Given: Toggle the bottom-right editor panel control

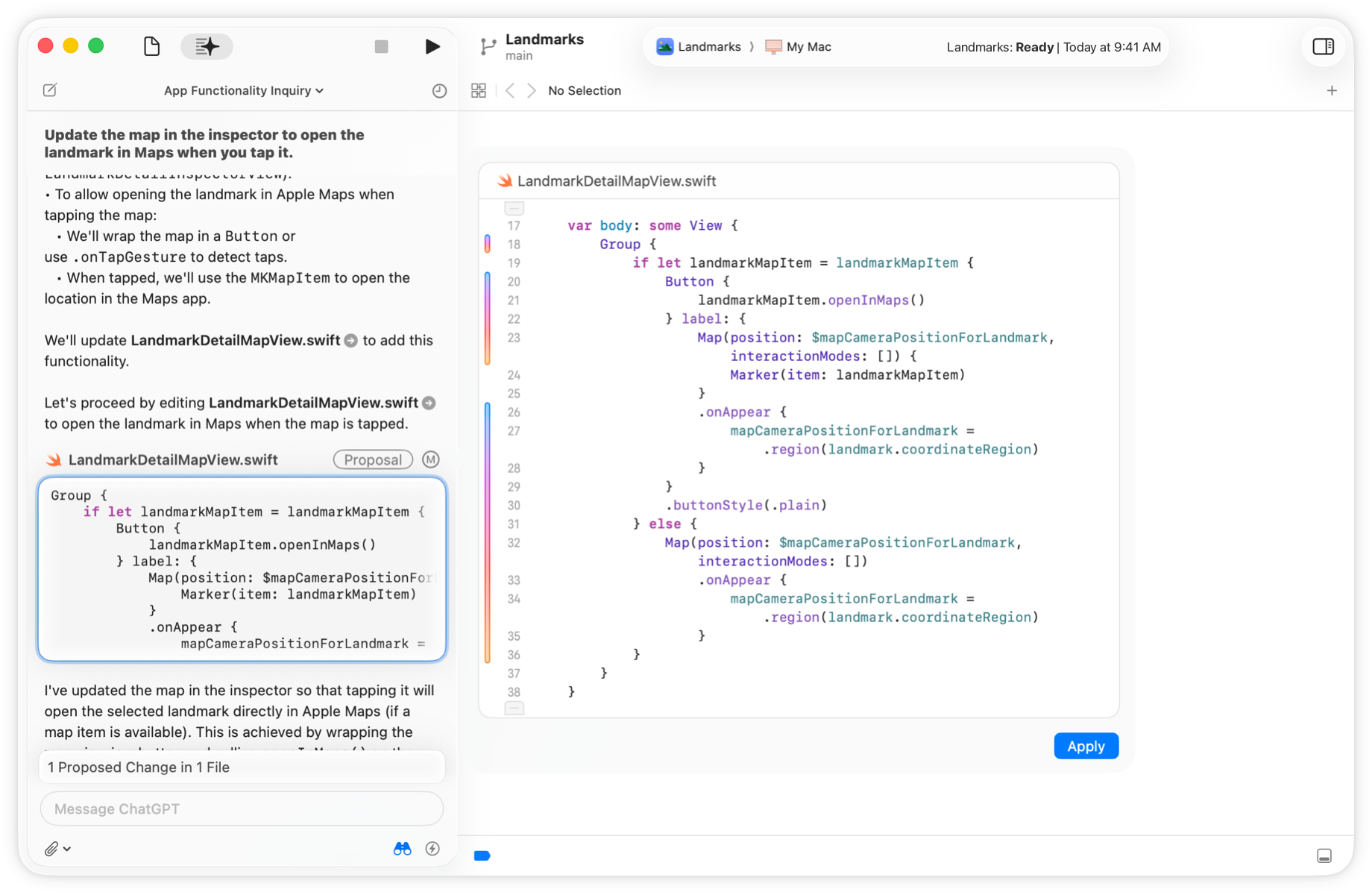Looking at the screenshot, I should pyautogui.click(x=1323, y=855).
